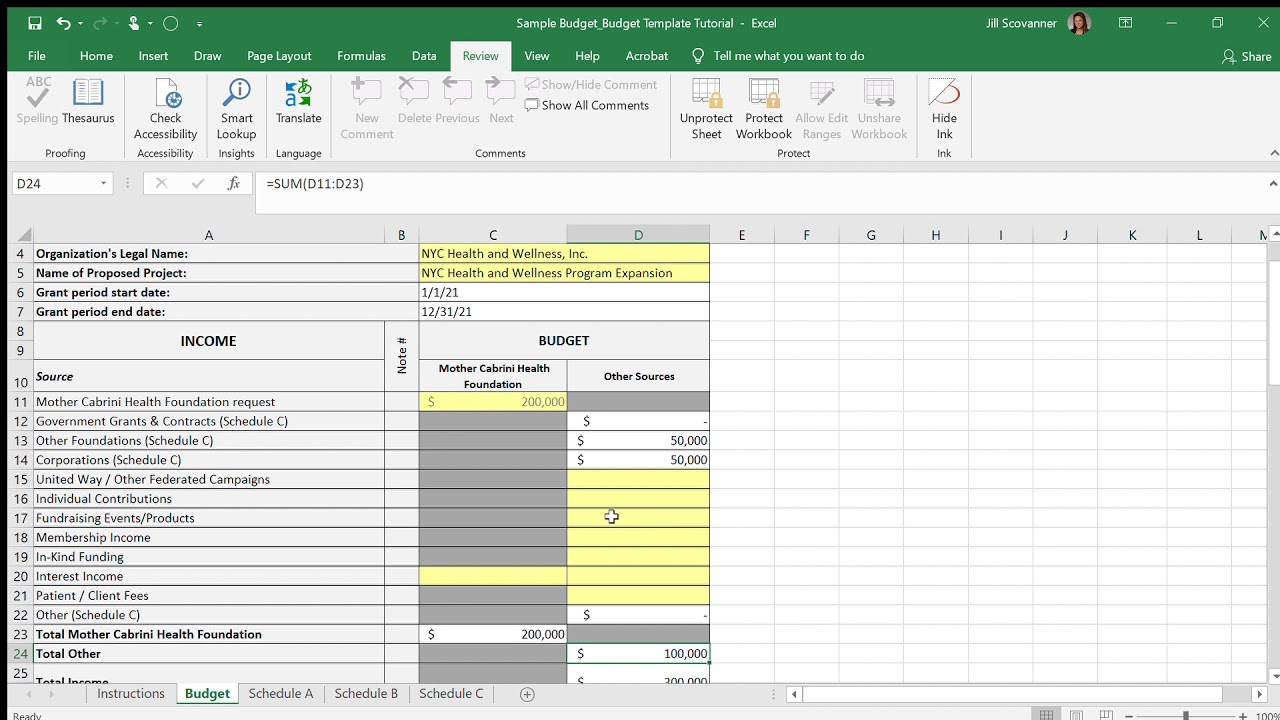Open the Help ribbon tab
The image size is (1280, 720).
point(587,56)
